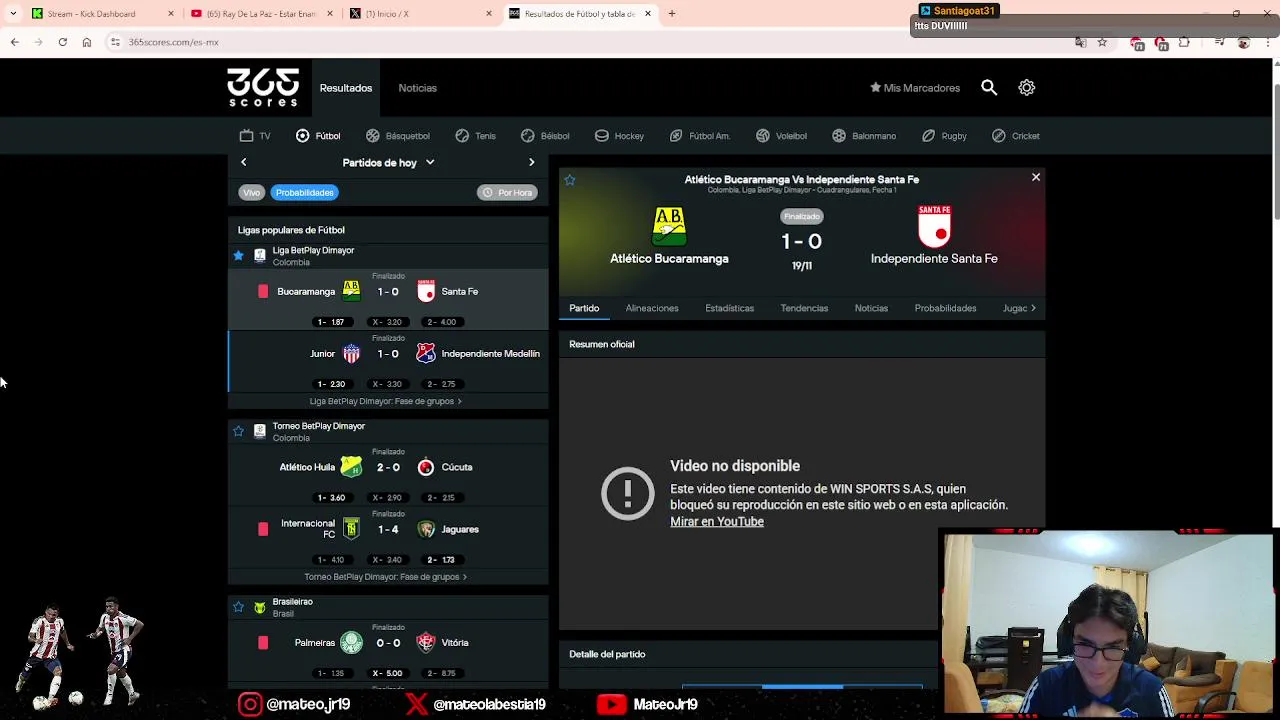Click the Junior team crest
The width and height of the screenshot is (1280, 720).
[351, 353]
